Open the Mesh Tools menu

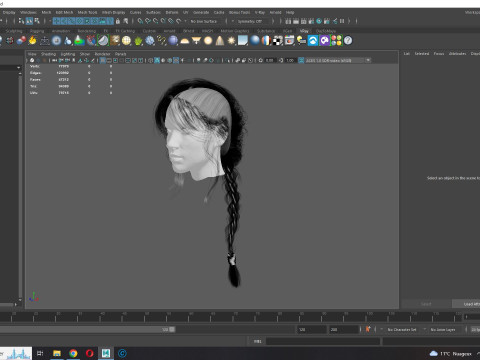87,12
